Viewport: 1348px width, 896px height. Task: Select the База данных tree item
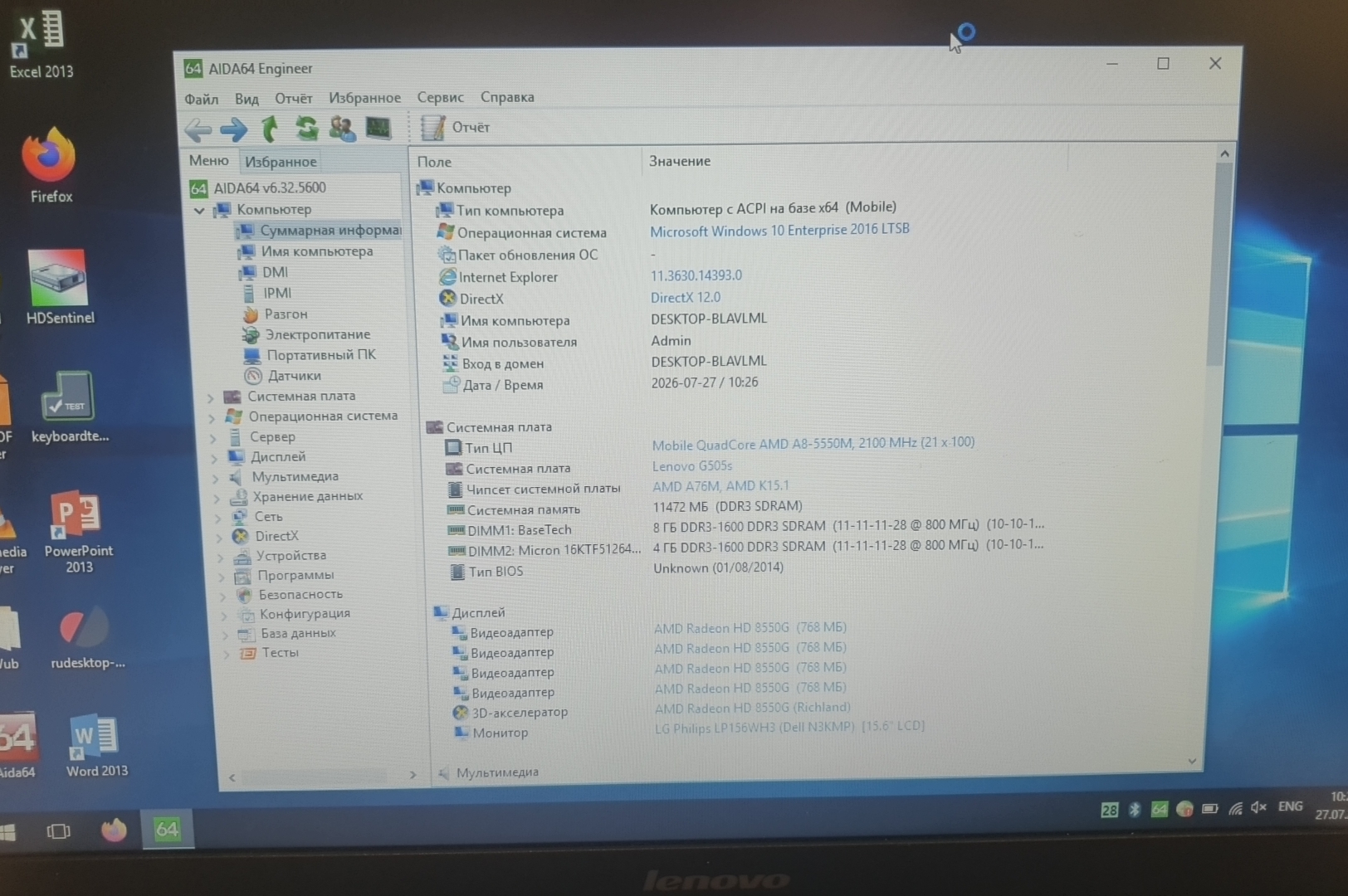point(287,634)
